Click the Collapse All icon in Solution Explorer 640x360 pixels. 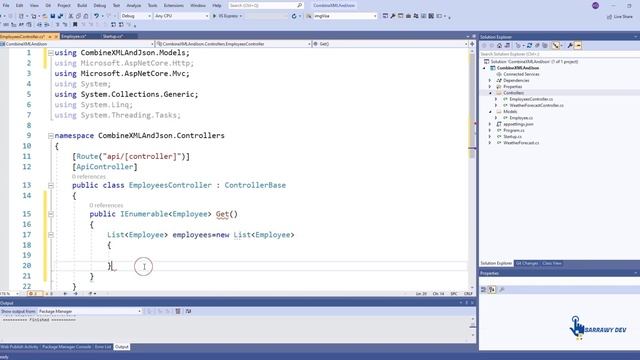[537, 46]
